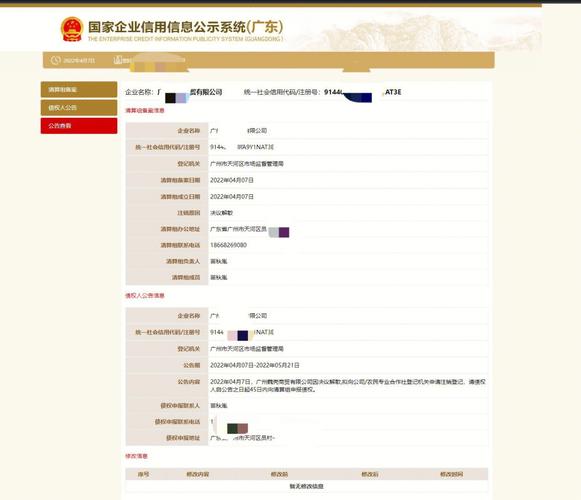The width and height of the screenshot is (581, 500).
Task: Click the 企业名称 header ending in 有限公司
Action: (173, 92)
